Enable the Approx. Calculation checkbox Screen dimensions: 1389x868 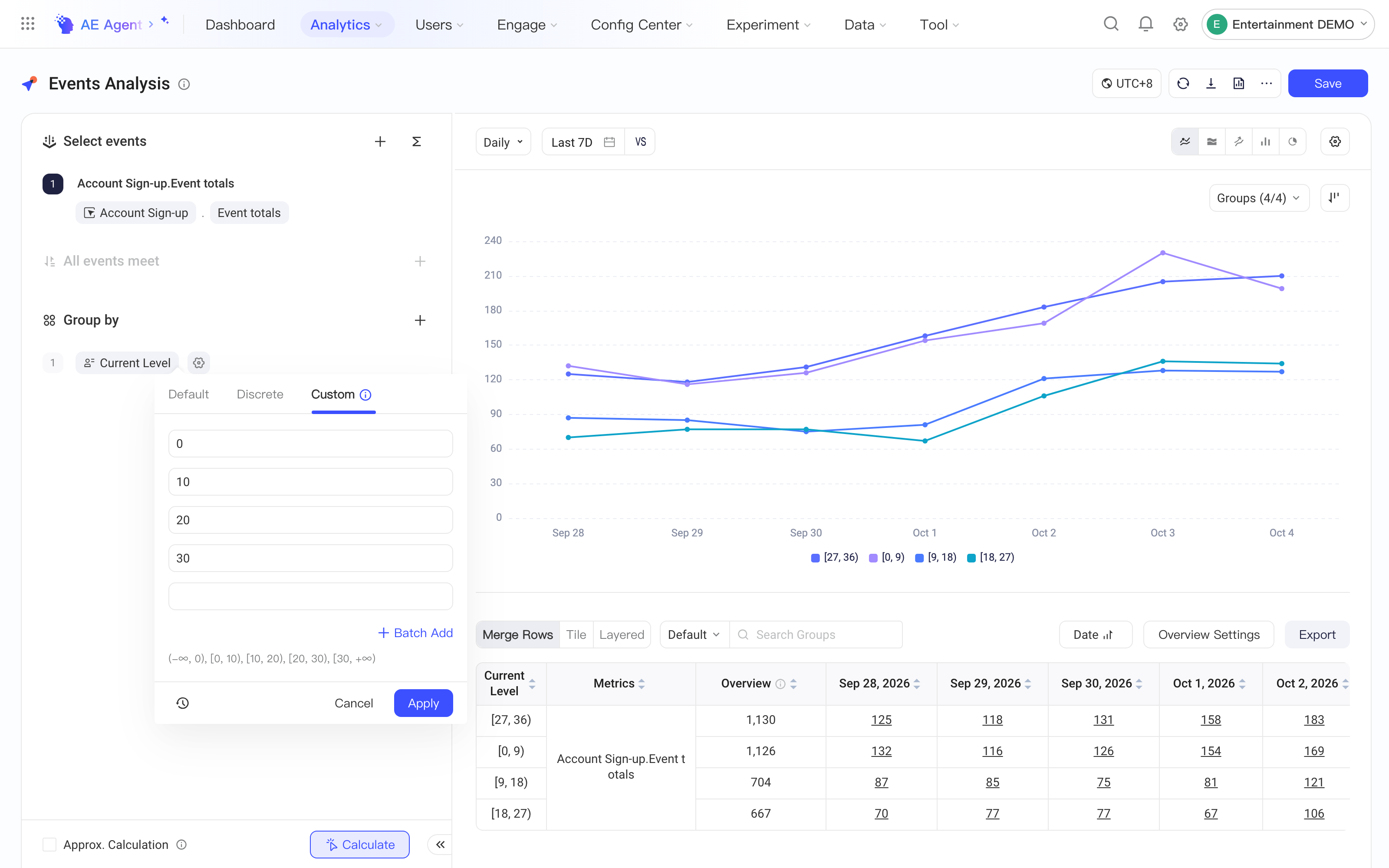(49, 845)
